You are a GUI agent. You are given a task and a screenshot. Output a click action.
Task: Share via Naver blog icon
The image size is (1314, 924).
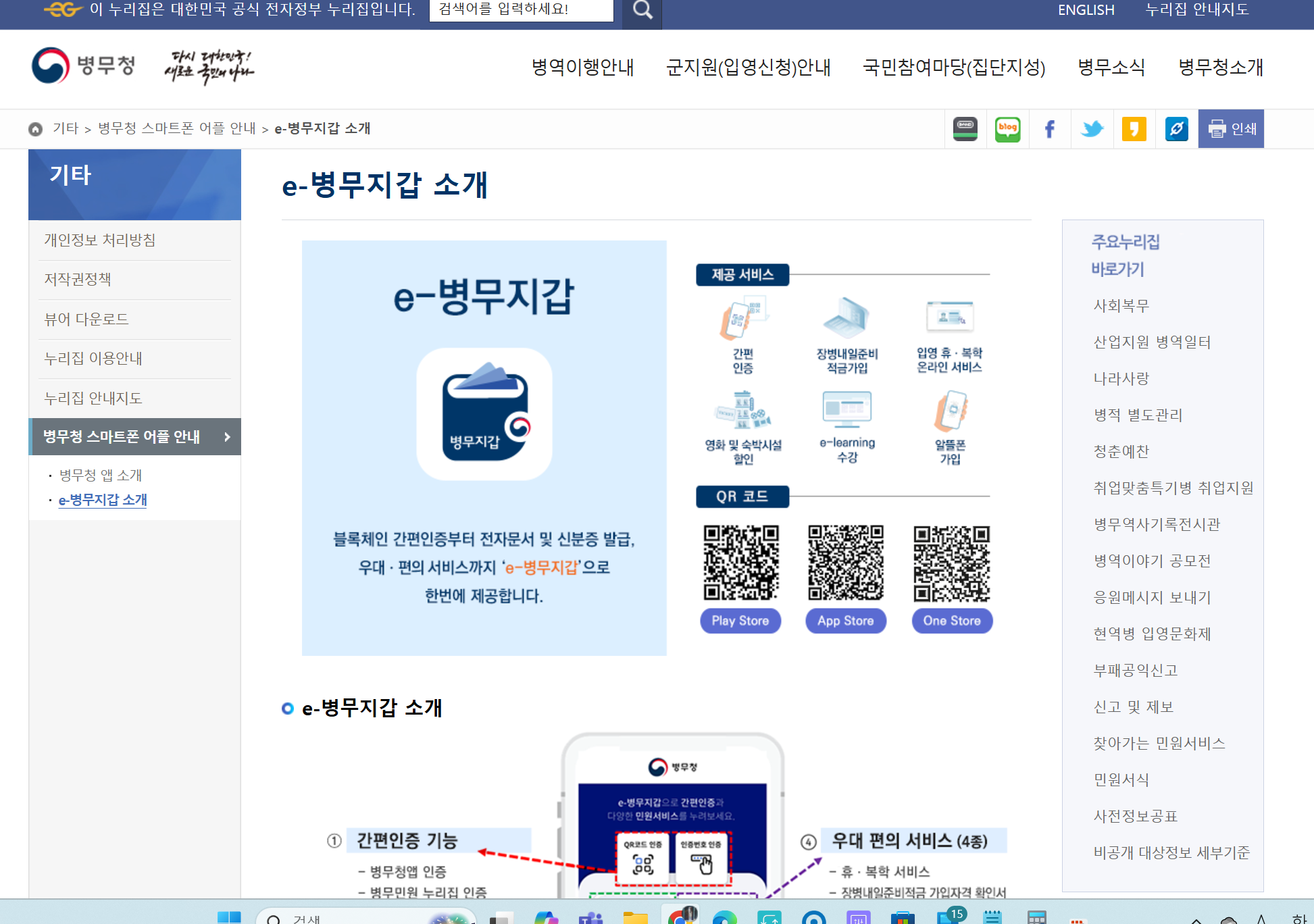(x=1007, y=128)
